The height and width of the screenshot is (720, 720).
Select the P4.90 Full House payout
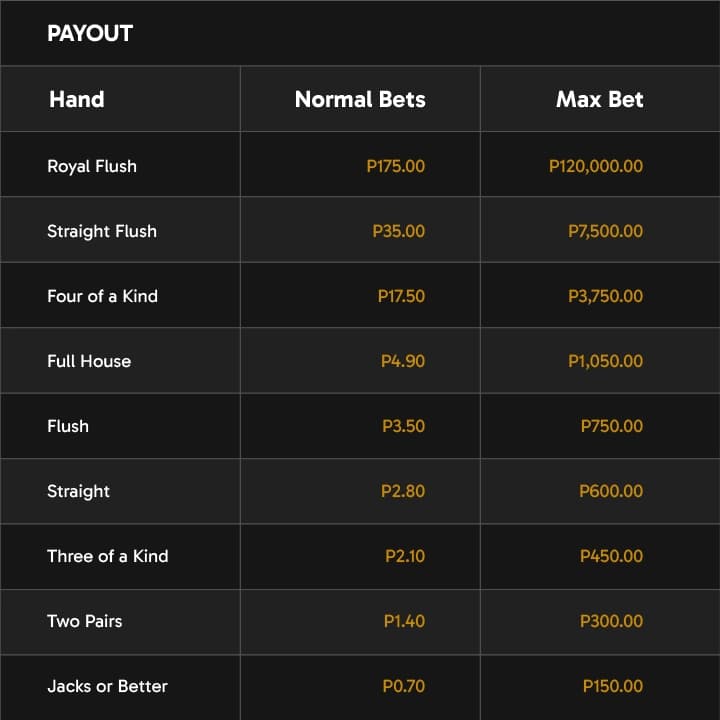(x=403, y=361)
